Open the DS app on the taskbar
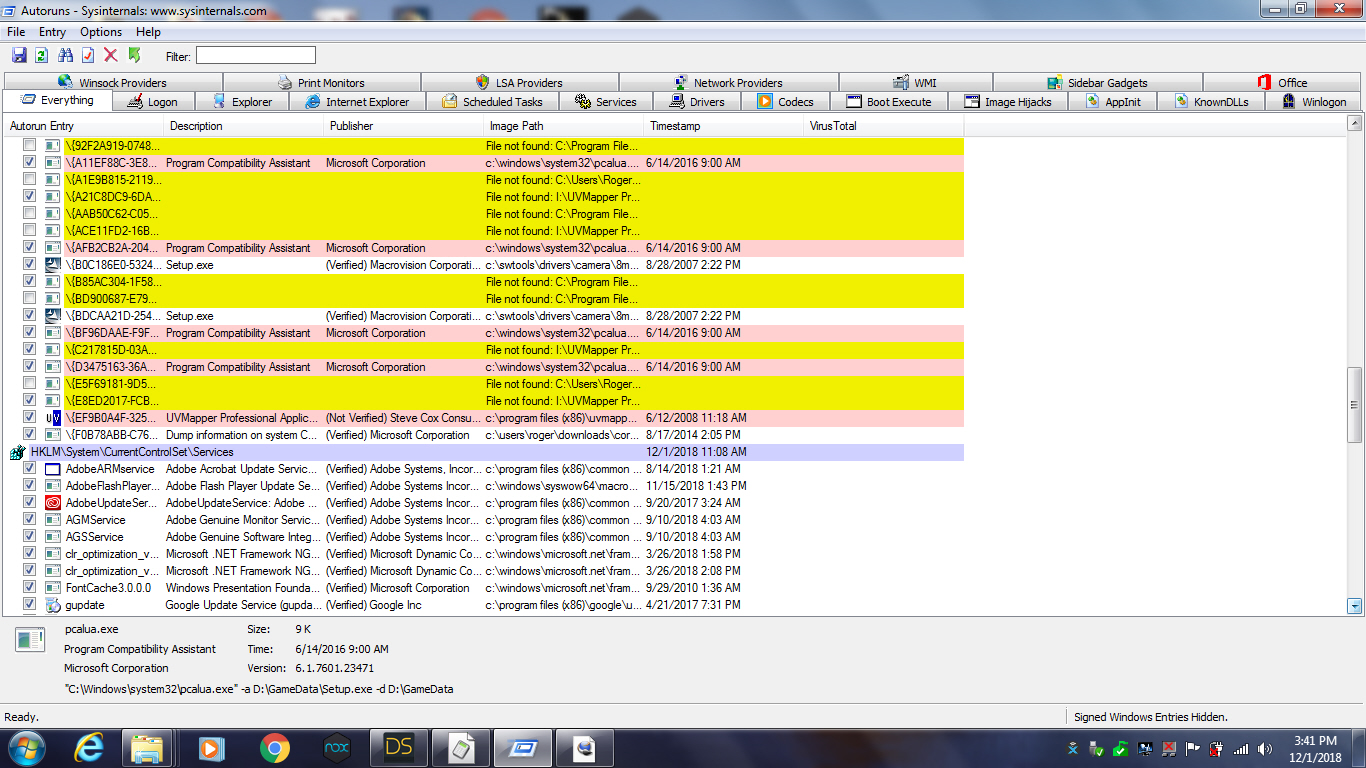The image size is (1366, 768). [x=399, y=747]
